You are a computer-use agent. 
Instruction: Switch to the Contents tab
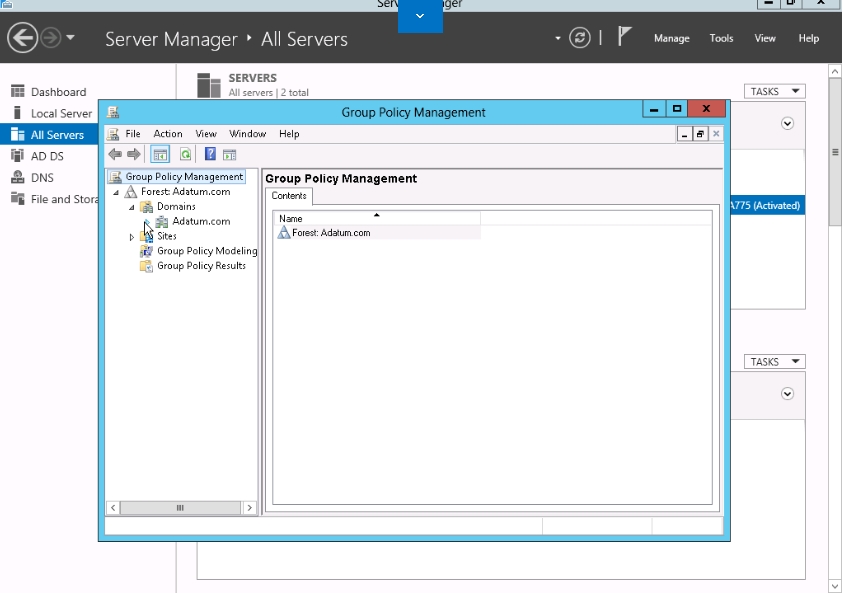coord(289,196)
